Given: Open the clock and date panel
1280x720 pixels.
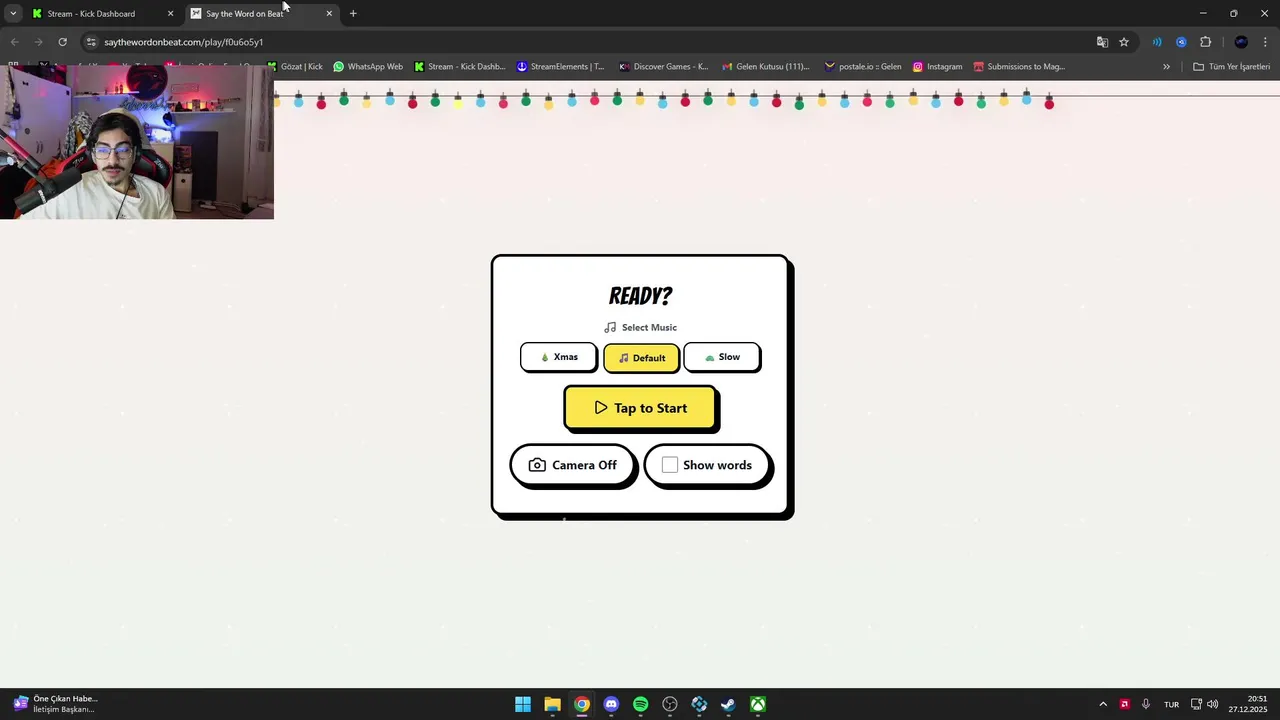Looking at the screenshot, I should coord(1249,704).
